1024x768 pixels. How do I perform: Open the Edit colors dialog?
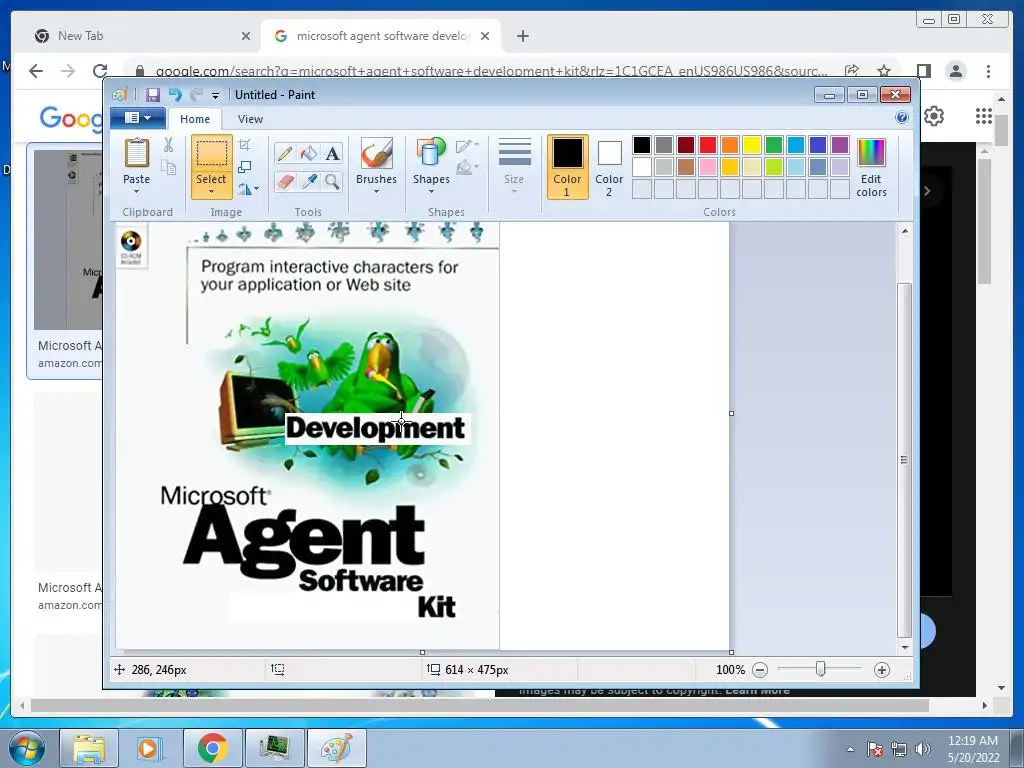pyautogui.click(x=871, y=167)
